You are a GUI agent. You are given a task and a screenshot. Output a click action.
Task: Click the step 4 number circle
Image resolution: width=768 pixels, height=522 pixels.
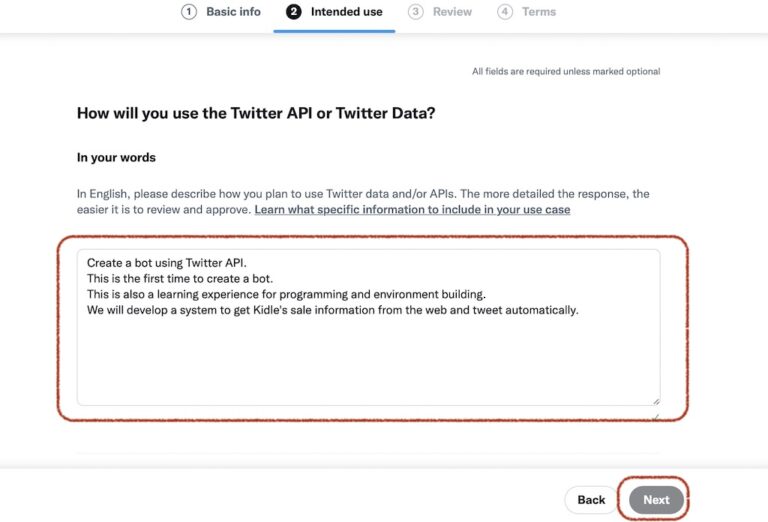tap(505, 12)
